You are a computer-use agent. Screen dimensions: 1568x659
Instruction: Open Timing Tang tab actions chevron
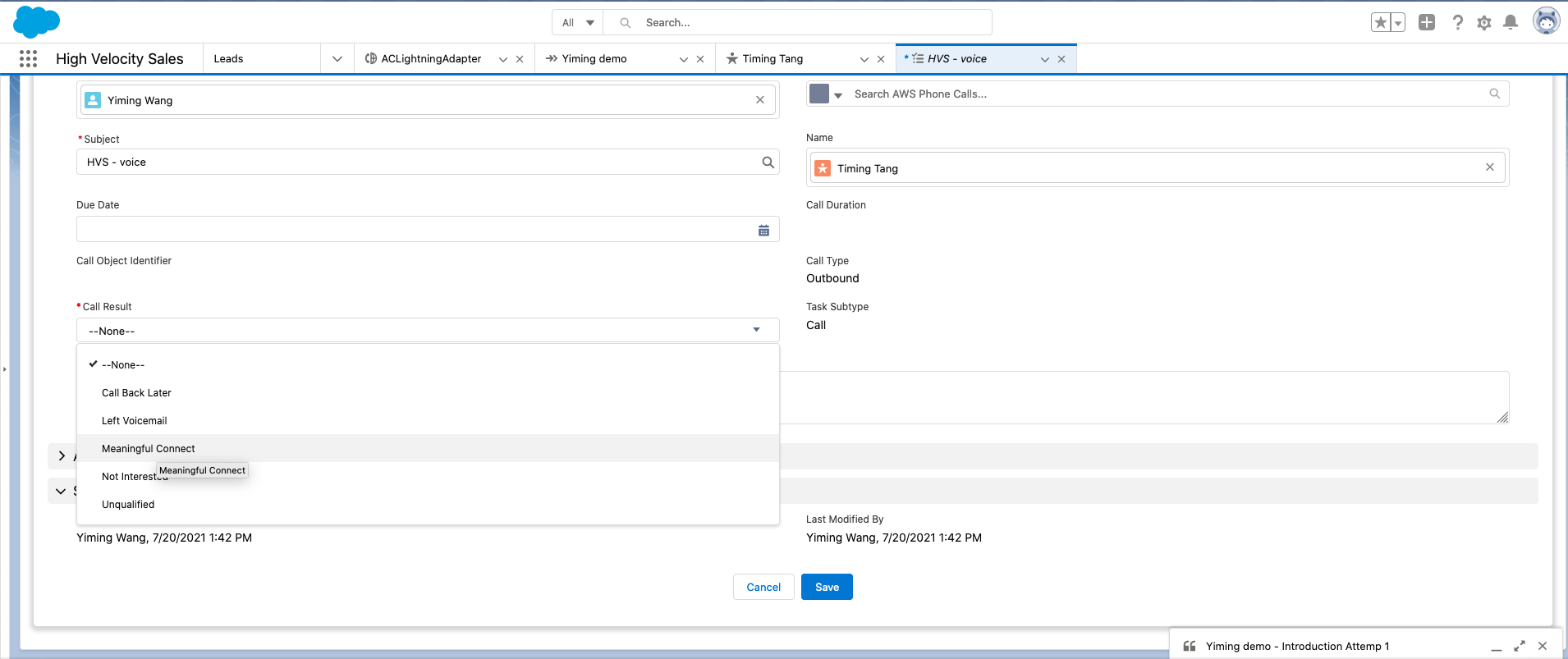coord(864,59)
